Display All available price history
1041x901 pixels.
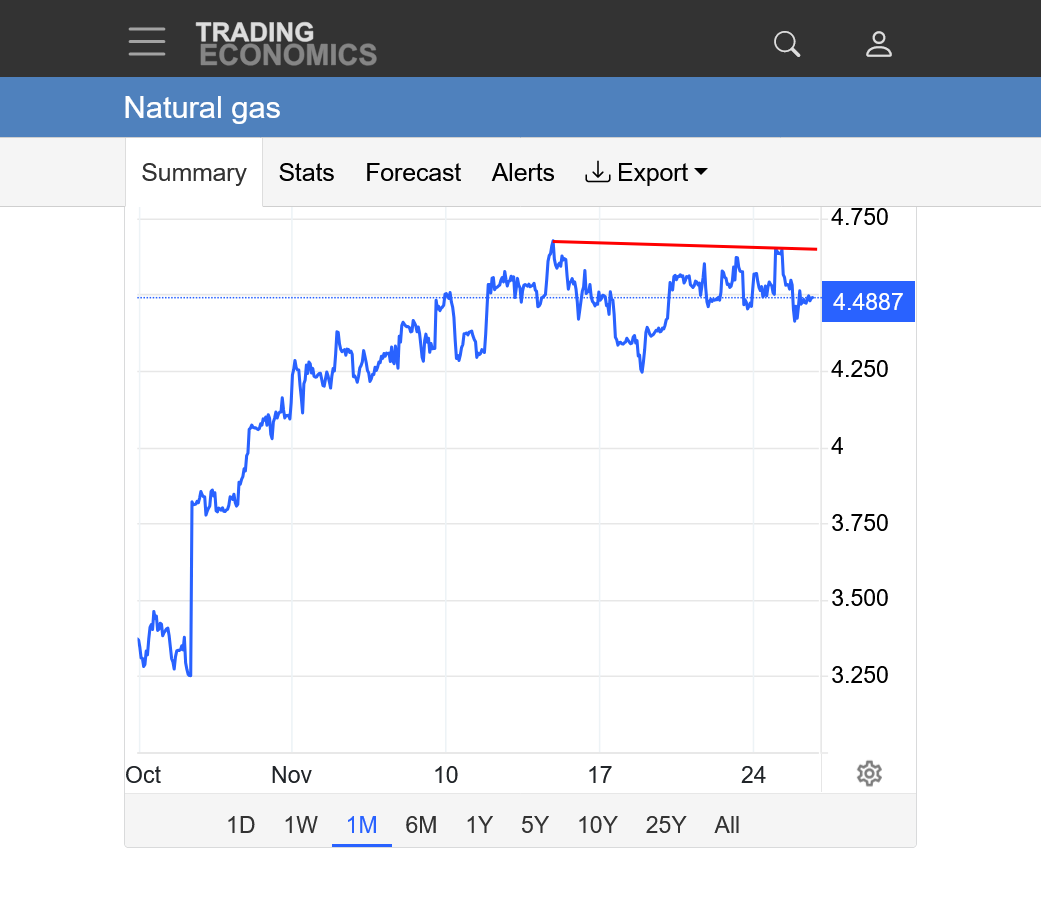click(x=727, y=825)
